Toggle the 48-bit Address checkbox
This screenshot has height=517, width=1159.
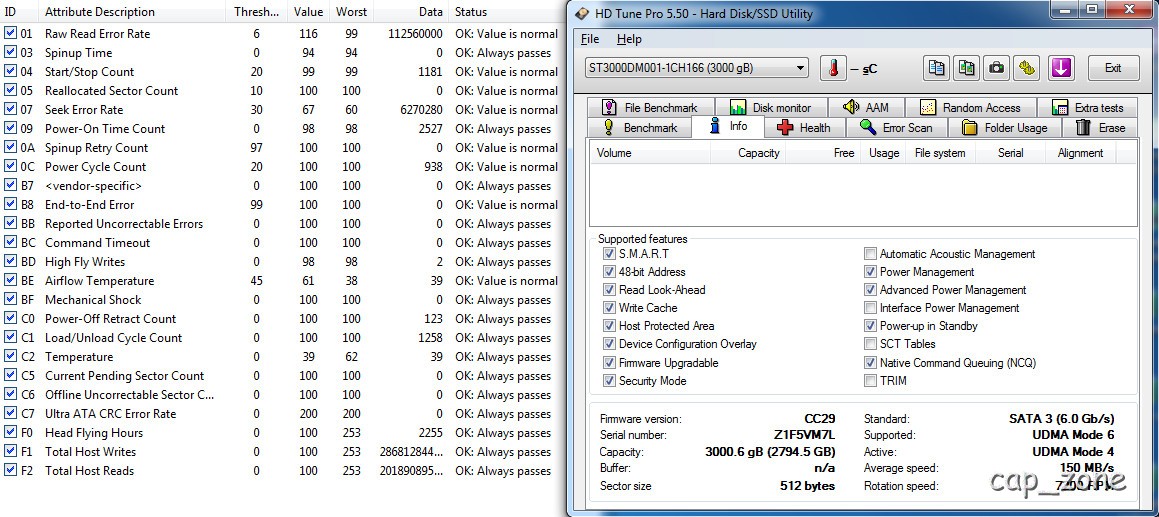click(609, 271)
